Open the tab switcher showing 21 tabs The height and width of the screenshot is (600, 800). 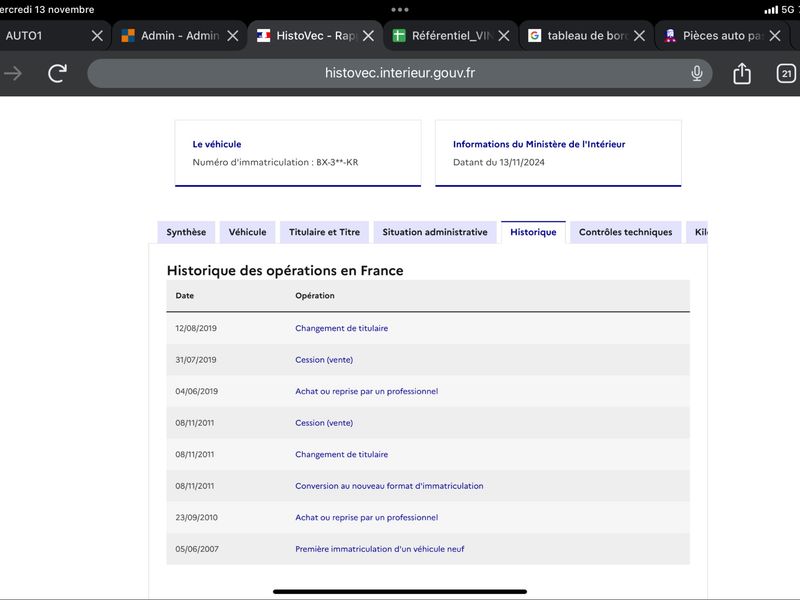[x=786, y=73]
